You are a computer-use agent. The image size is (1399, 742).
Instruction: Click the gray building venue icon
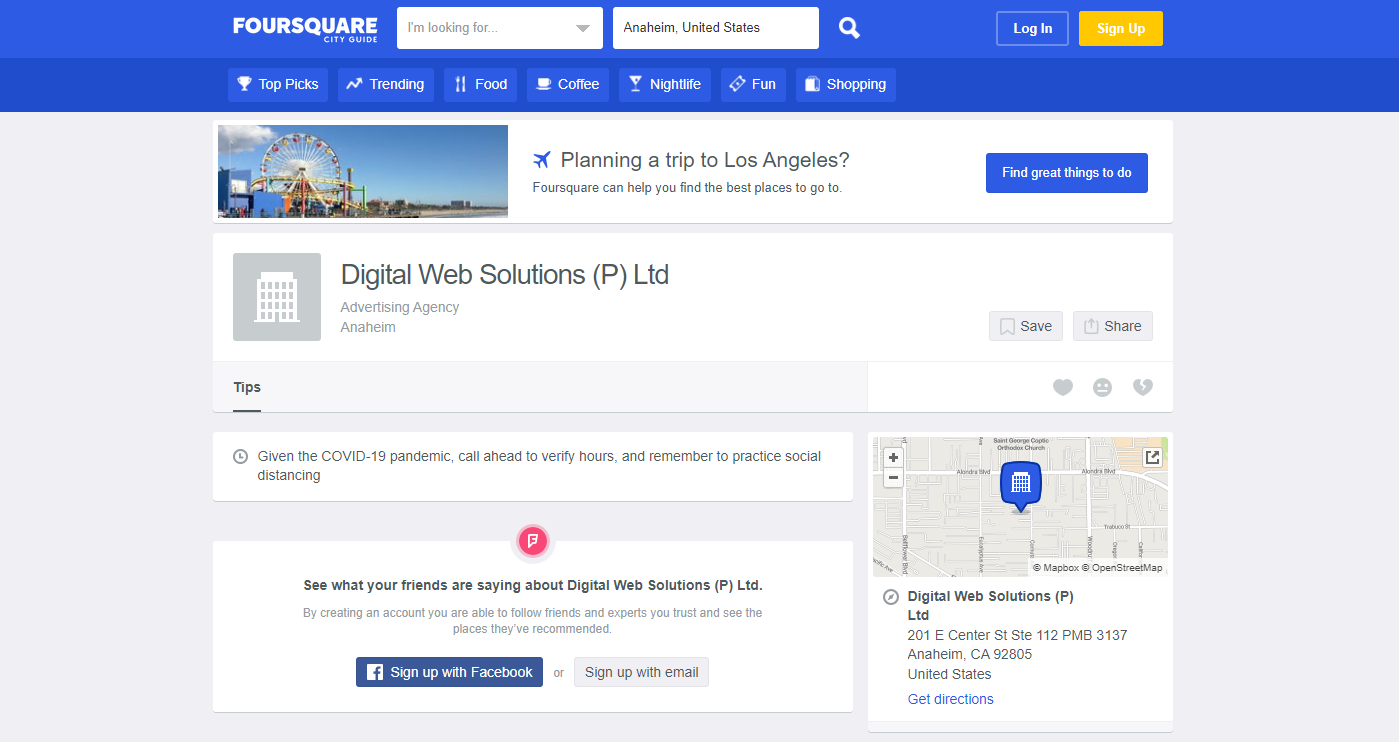(277, 297)
